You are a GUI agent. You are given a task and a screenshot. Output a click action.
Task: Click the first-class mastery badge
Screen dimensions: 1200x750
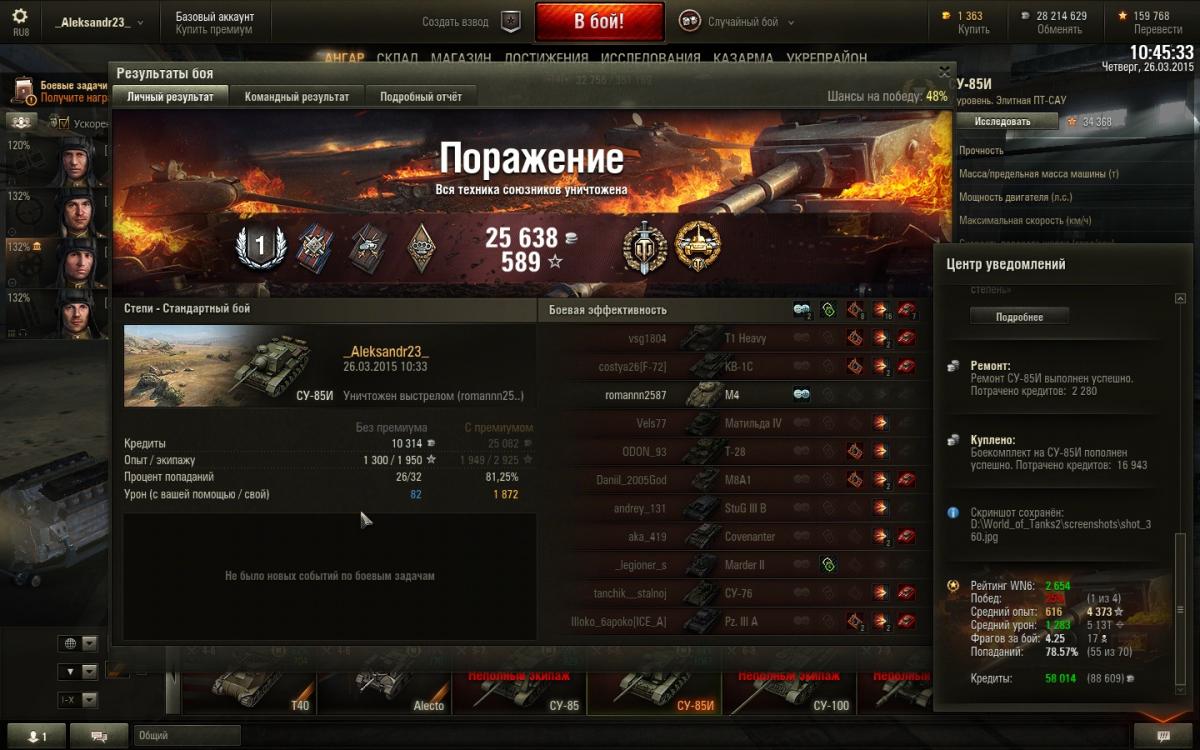coord(260,247)
